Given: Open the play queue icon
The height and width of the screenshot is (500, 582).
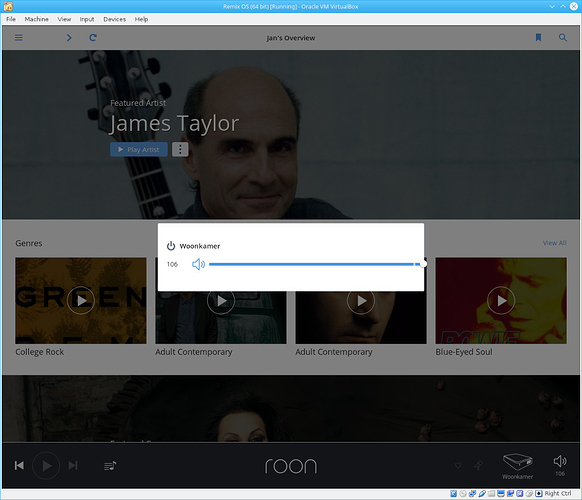Looking at the screenshot, I should click(110, 465).
